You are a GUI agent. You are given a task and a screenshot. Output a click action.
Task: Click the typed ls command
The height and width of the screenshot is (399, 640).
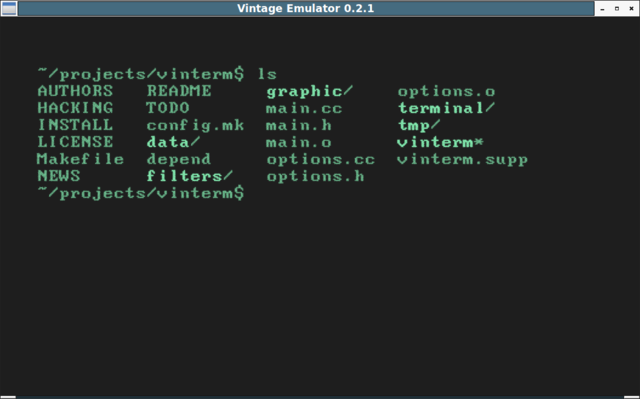tap(267, 74)
